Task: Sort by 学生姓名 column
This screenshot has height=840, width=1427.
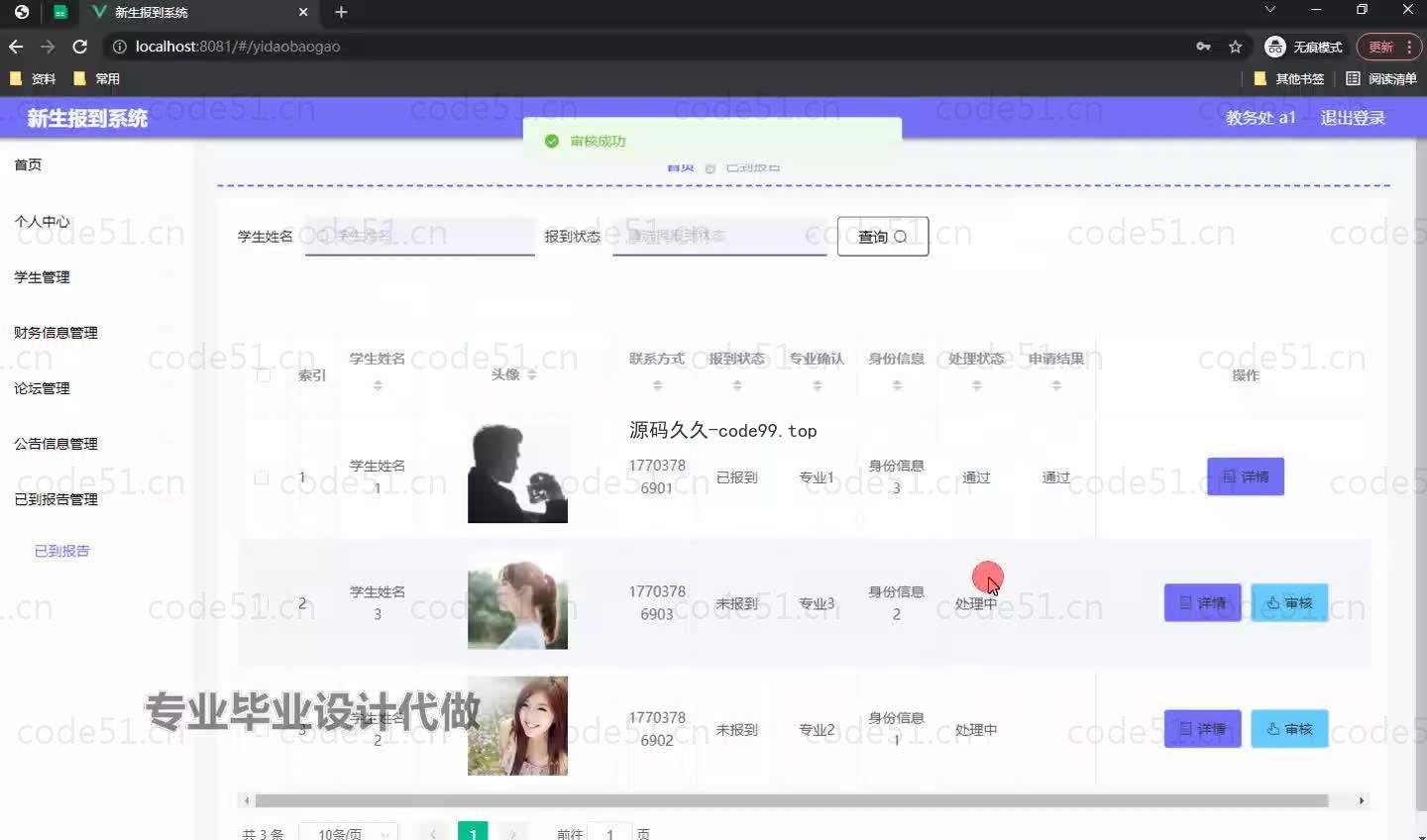Action: click(378, 385)
